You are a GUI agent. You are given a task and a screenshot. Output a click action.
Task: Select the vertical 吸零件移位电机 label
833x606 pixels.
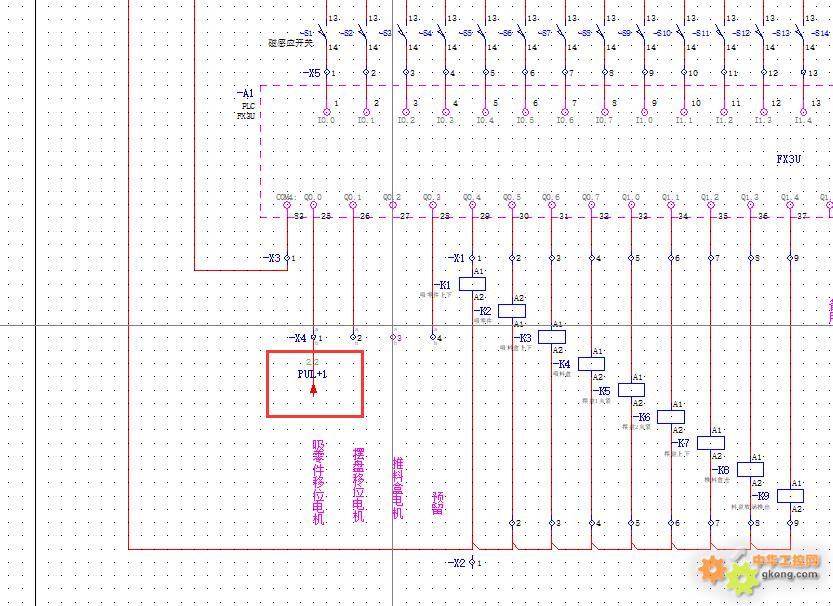coord(318,482)
